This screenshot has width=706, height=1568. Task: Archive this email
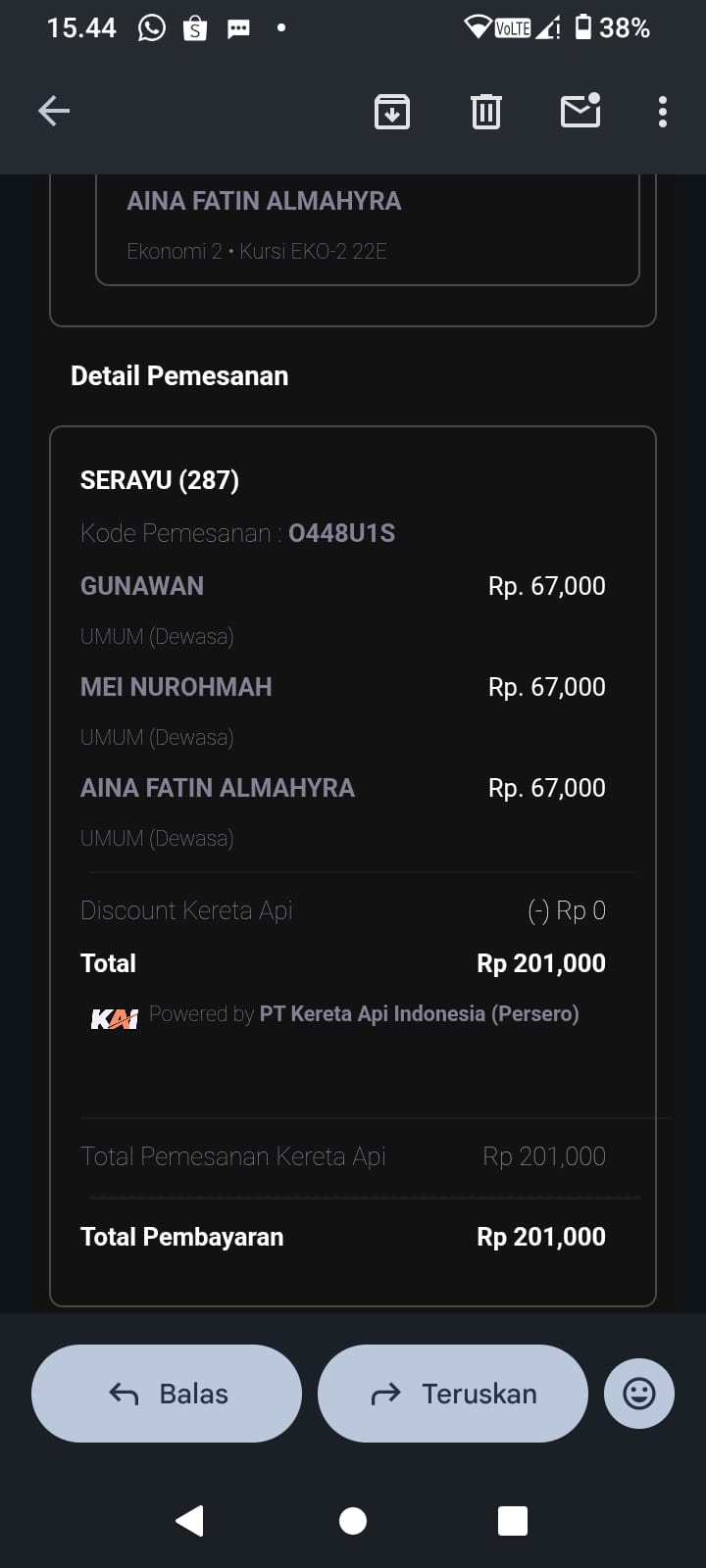(x=392, y=112)
